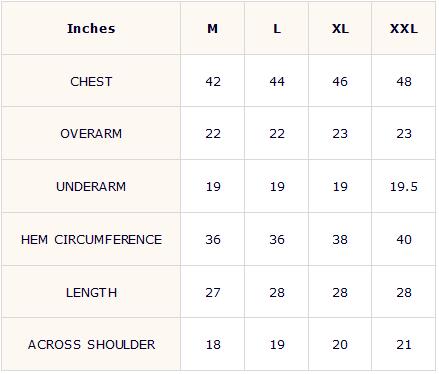Image resolution: width=439 pixels, height=374 pixels.
Task: Click the Inches header cell
Action: (x=91, y=29)
